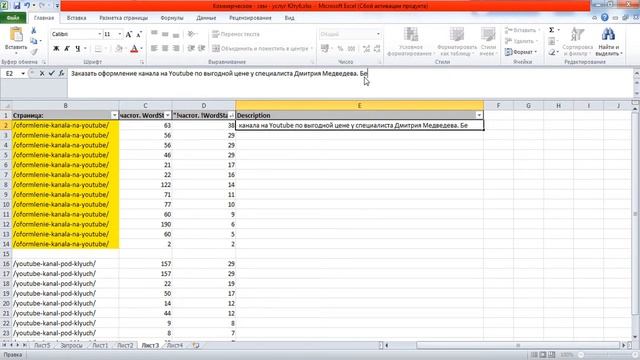The height and width of the screenshot is (360, 640).
Task: Switch to the Формулы ribbon tab
Action: [x=172, y=18]
